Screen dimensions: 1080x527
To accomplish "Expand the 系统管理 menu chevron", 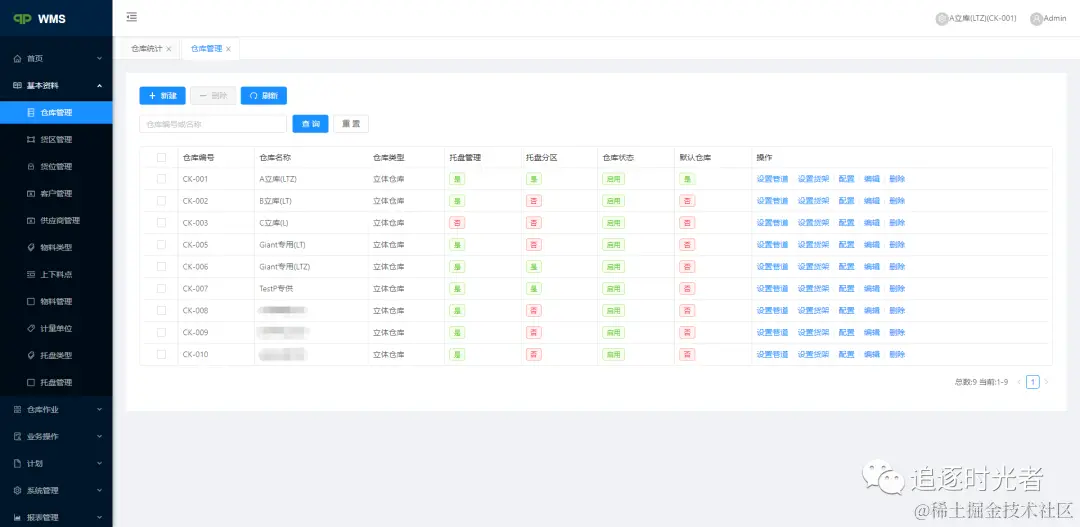I will pyautogui.click(x=99, y=490).
